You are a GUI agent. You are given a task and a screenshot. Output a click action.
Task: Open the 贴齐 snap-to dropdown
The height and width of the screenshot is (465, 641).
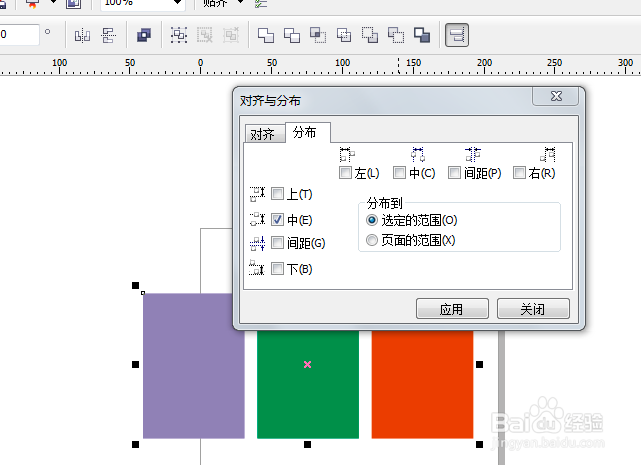point(241,2)
